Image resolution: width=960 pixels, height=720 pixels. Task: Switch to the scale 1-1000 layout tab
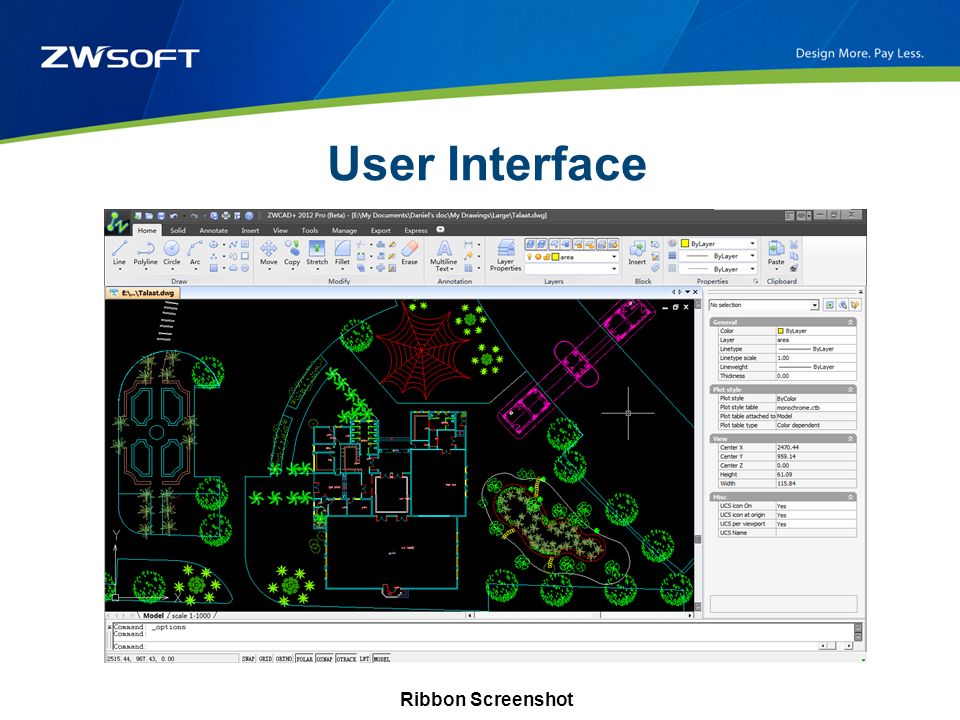pos(191,616)
